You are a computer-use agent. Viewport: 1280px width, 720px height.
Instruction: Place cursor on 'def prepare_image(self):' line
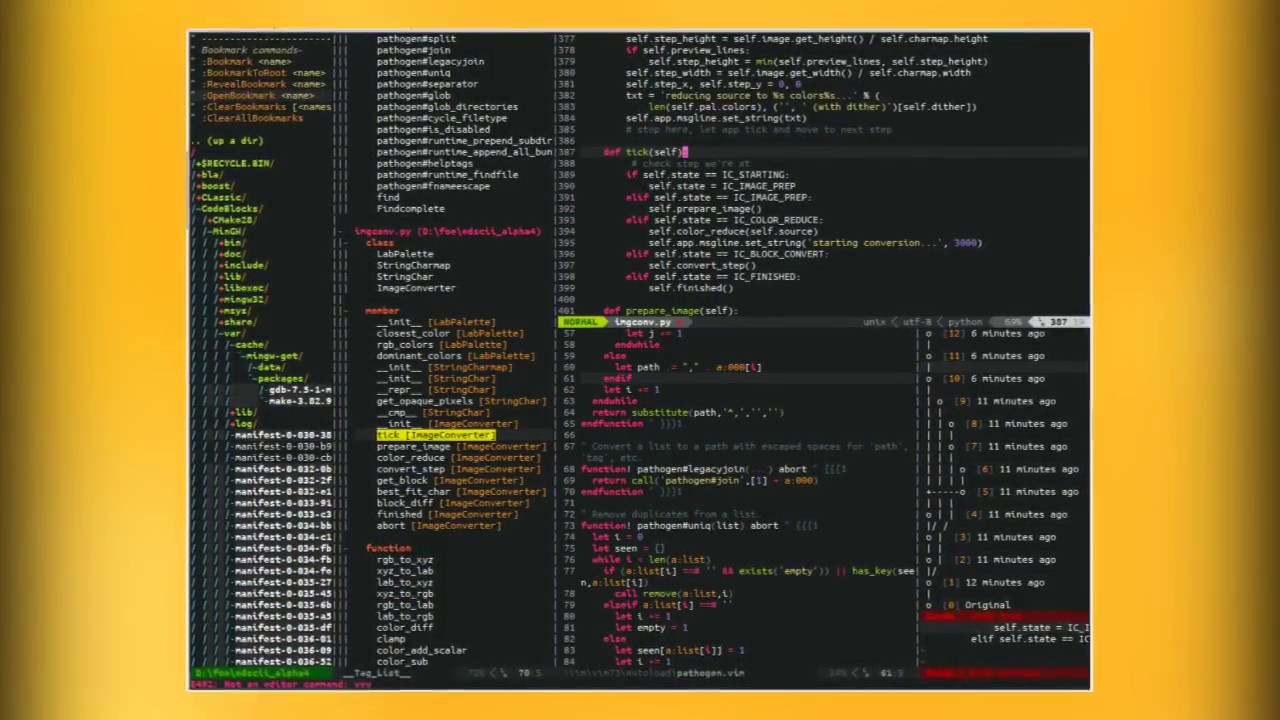[x=670, y=311]
